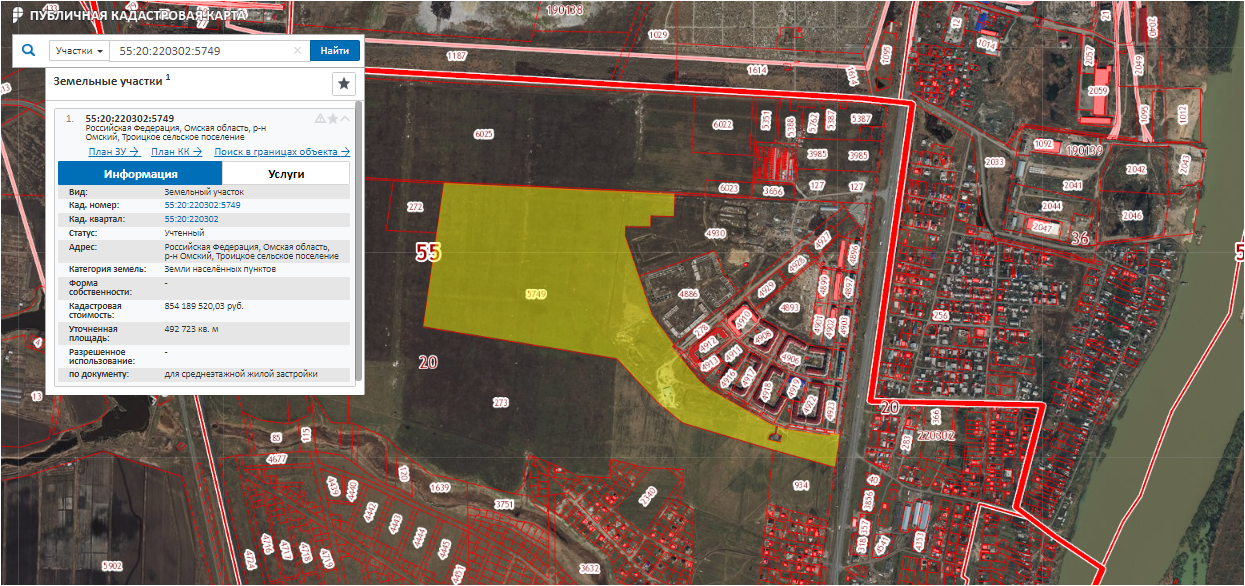Switch to the Услуги tab
The image size is (1245, 586).
(286, 174)
